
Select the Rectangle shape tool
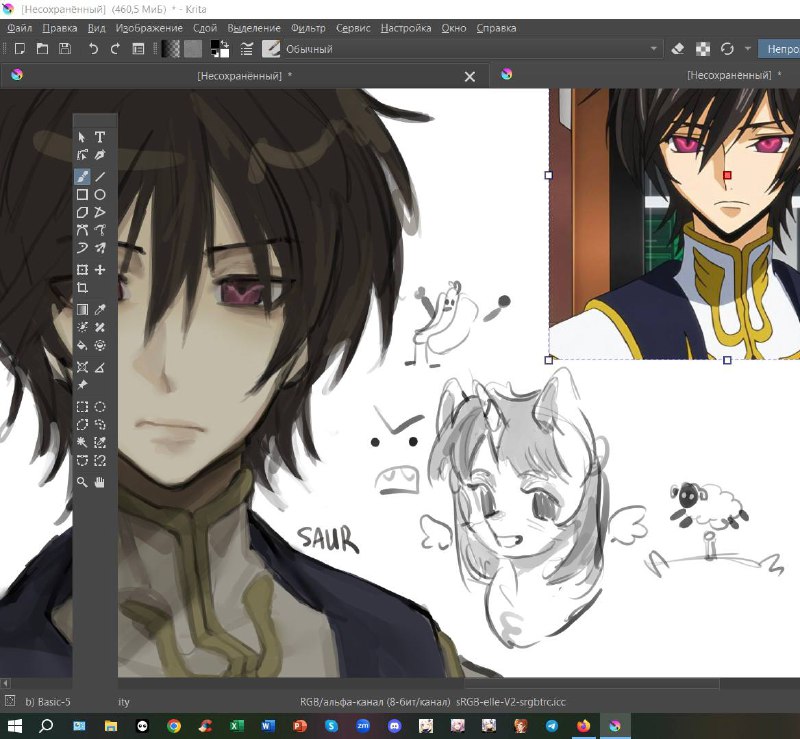coord(82,194)
